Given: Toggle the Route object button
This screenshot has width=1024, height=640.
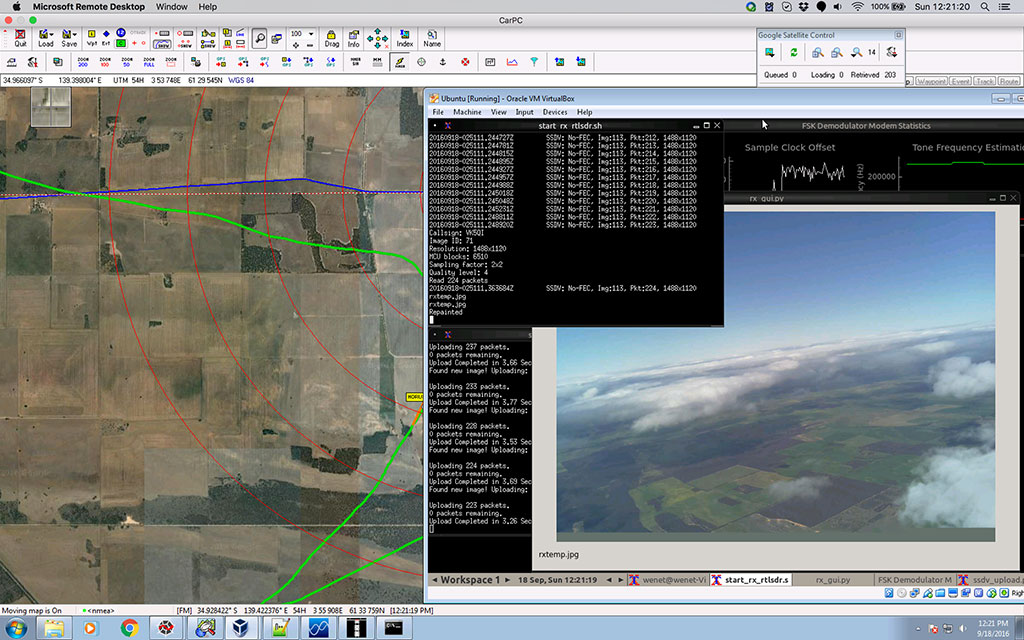Looking at the screenshot, I should (1009, 82).
